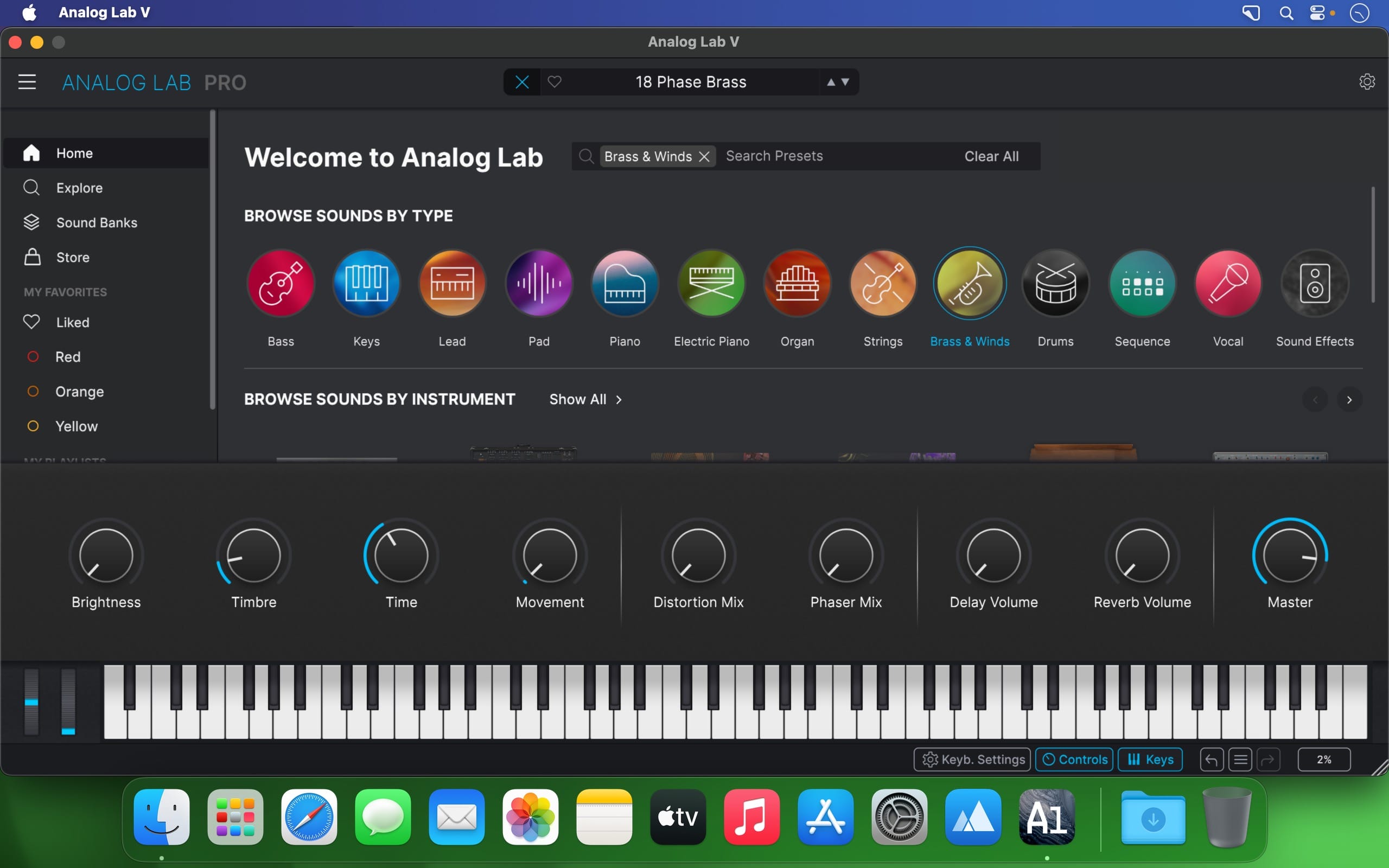Select the Bass sound type icon
Viewport: 1389px width, 868px height.
(281, 283)
